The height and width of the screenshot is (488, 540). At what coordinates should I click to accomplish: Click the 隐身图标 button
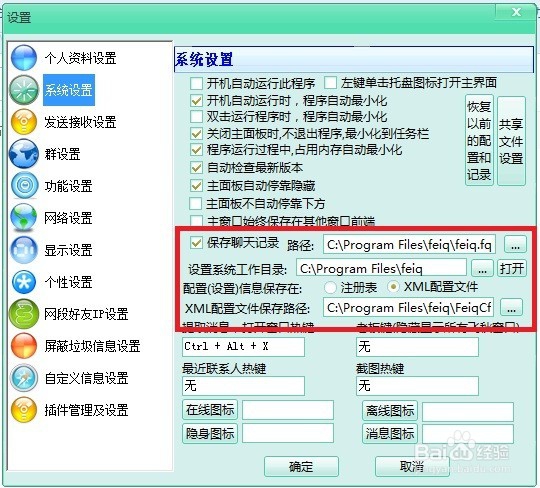click(x=210, y=433)
